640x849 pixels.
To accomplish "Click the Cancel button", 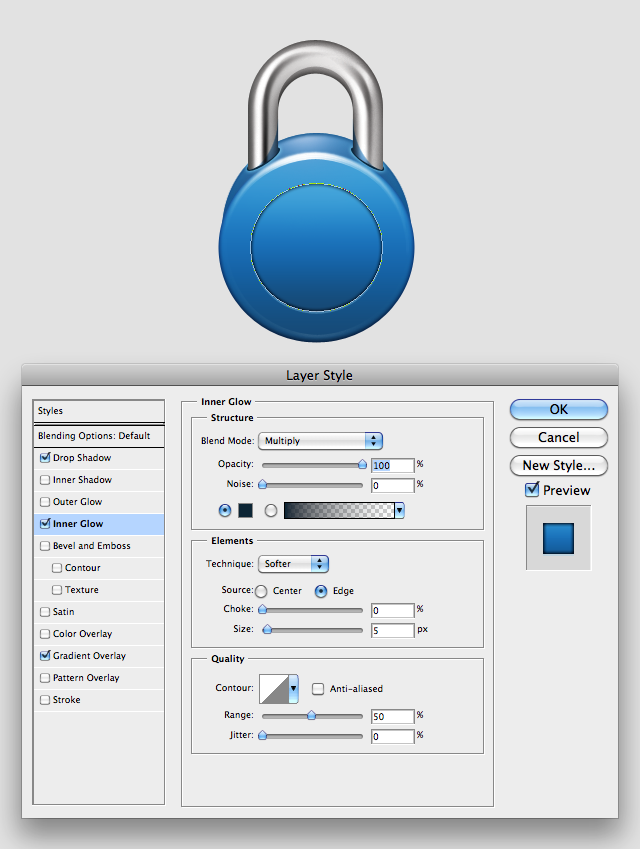I will 559,437.
